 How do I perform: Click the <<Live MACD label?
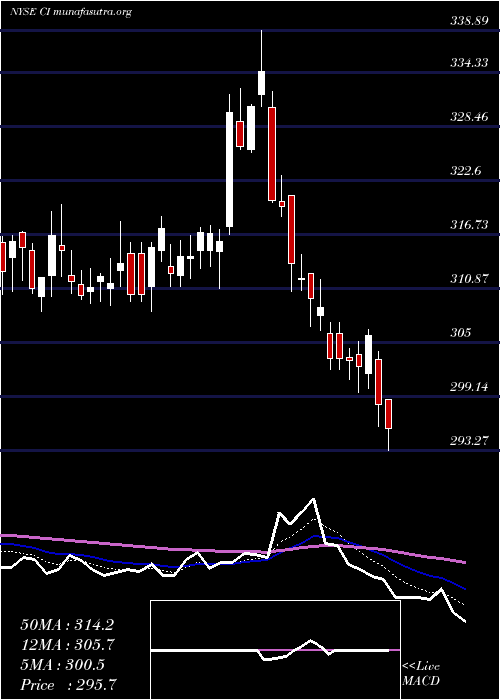(x=421, y=674)
